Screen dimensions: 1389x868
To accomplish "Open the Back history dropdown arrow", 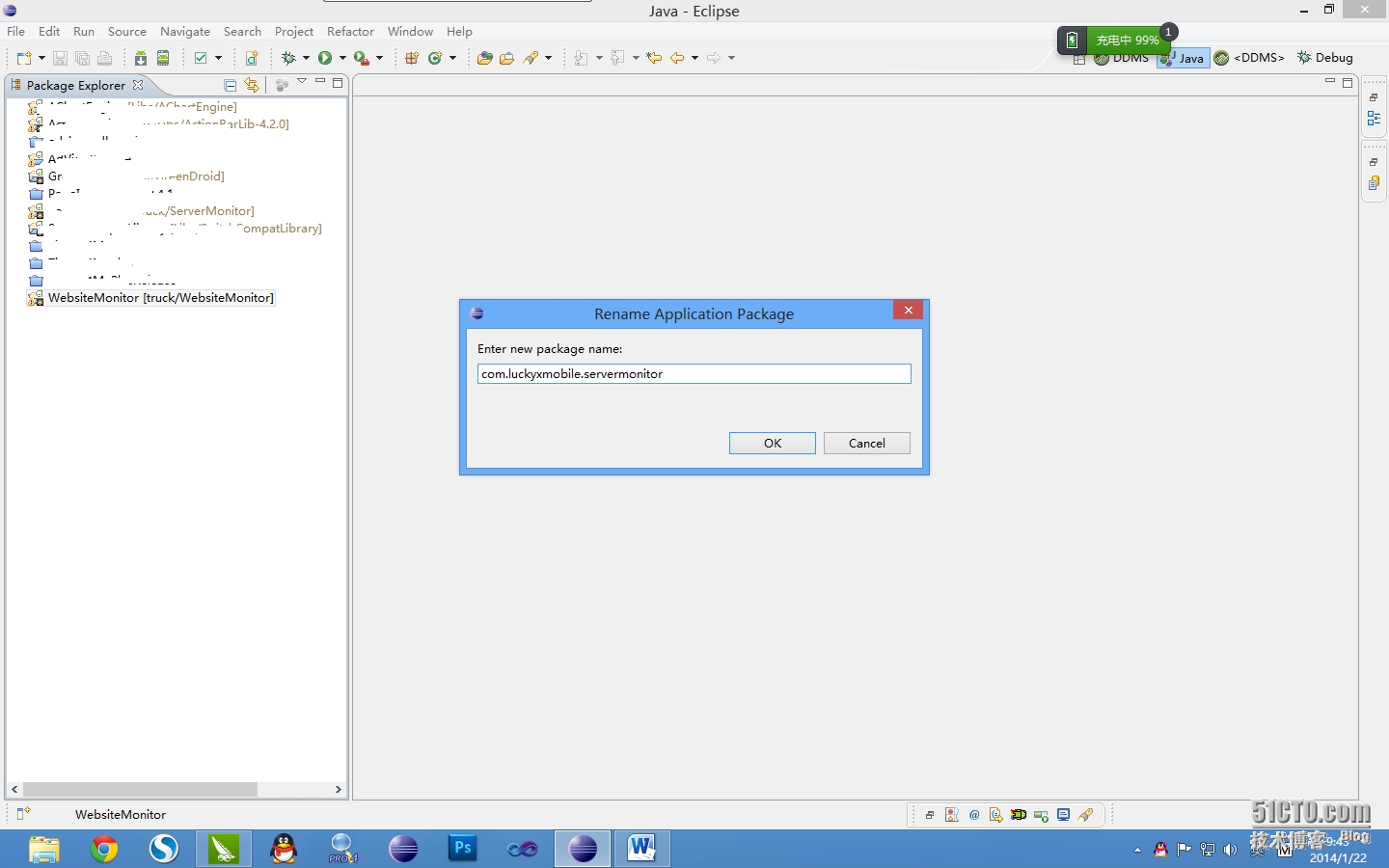I will click(x=694, y=58).
